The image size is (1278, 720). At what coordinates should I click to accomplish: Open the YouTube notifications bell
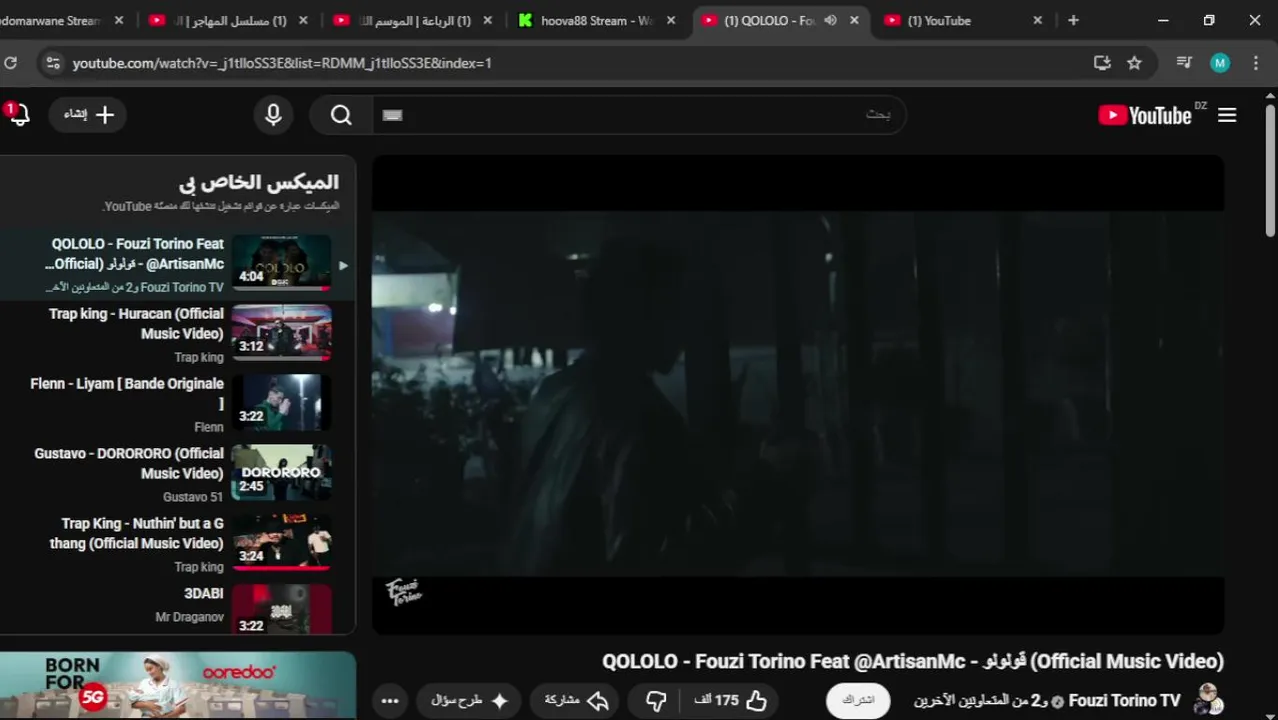(18, 114)
